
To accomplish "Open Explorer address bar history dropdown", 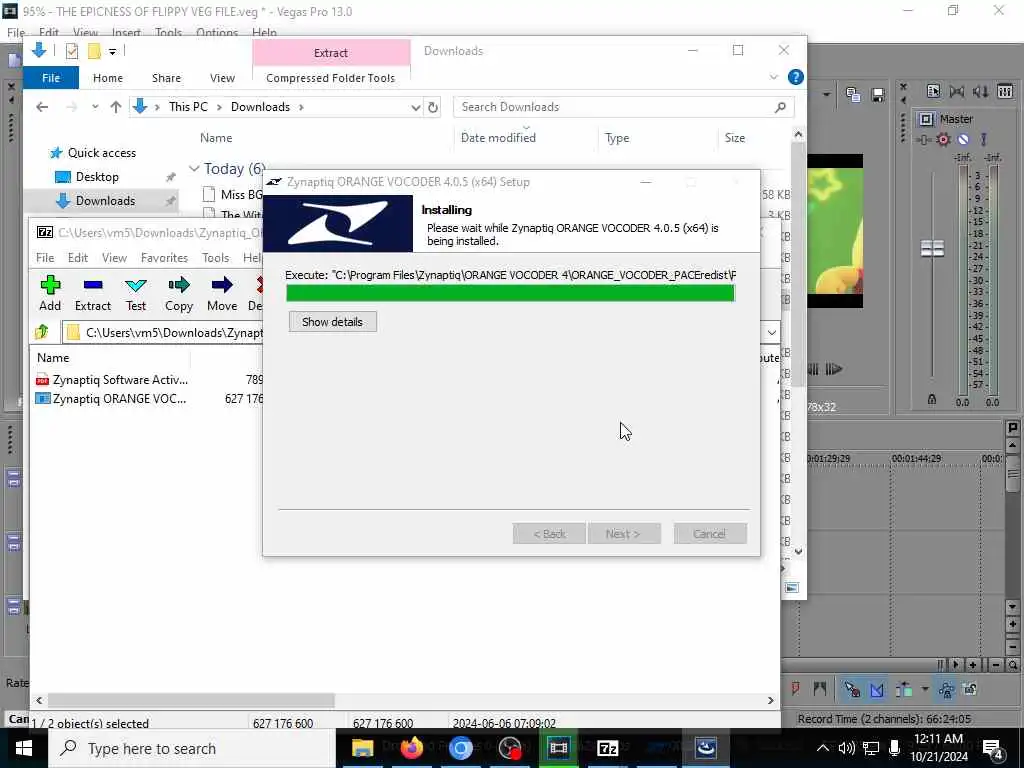I will [415, 107].
